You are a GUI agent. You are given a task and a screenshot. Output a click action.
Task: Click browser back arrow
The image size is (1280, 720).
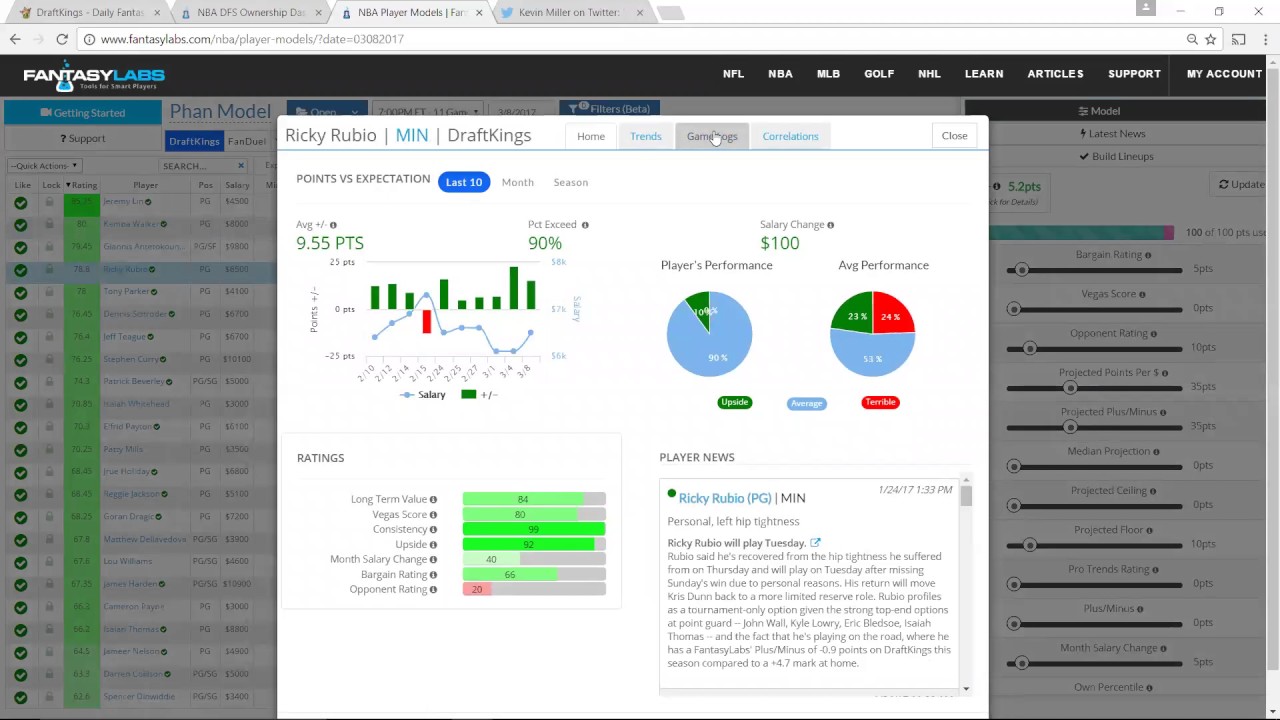coord(15,39)
